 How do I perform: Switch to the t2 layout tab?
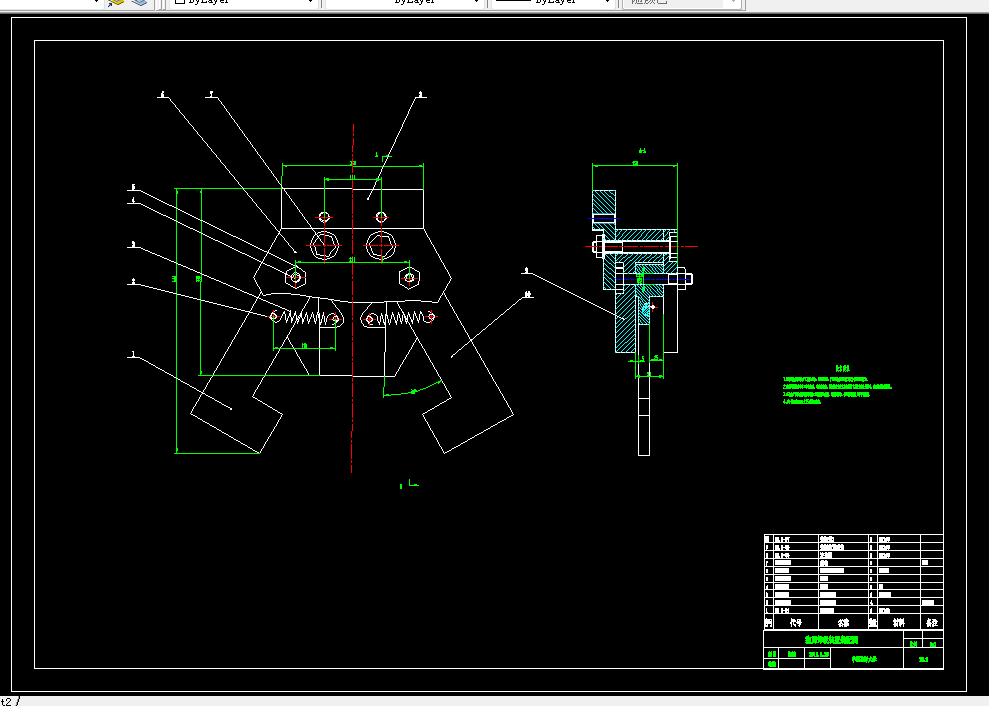[6, 701]
